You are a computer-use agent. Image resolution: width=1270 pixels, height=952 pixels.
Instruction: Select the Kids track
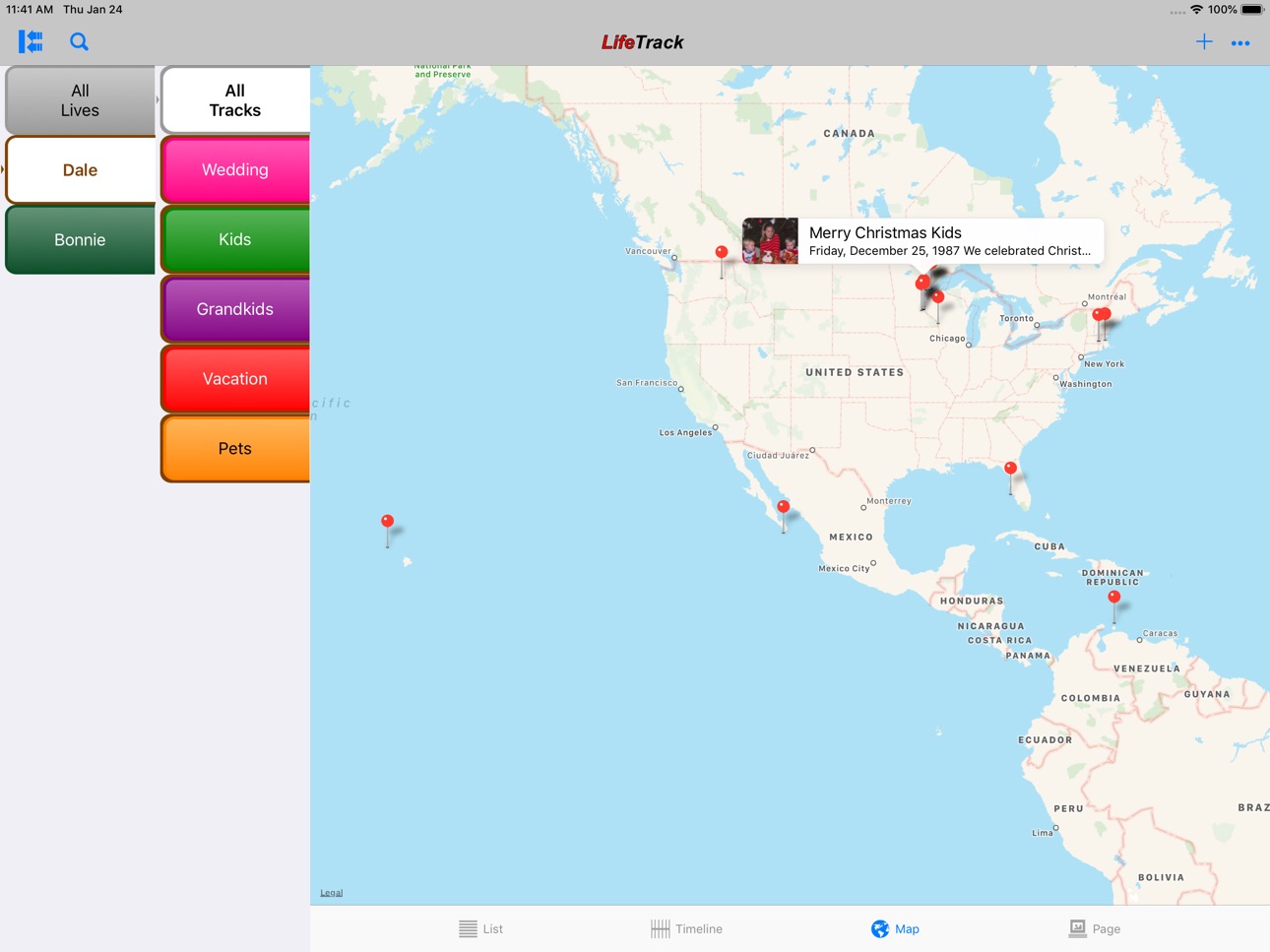pyautogui.click(x=235, y=239)
